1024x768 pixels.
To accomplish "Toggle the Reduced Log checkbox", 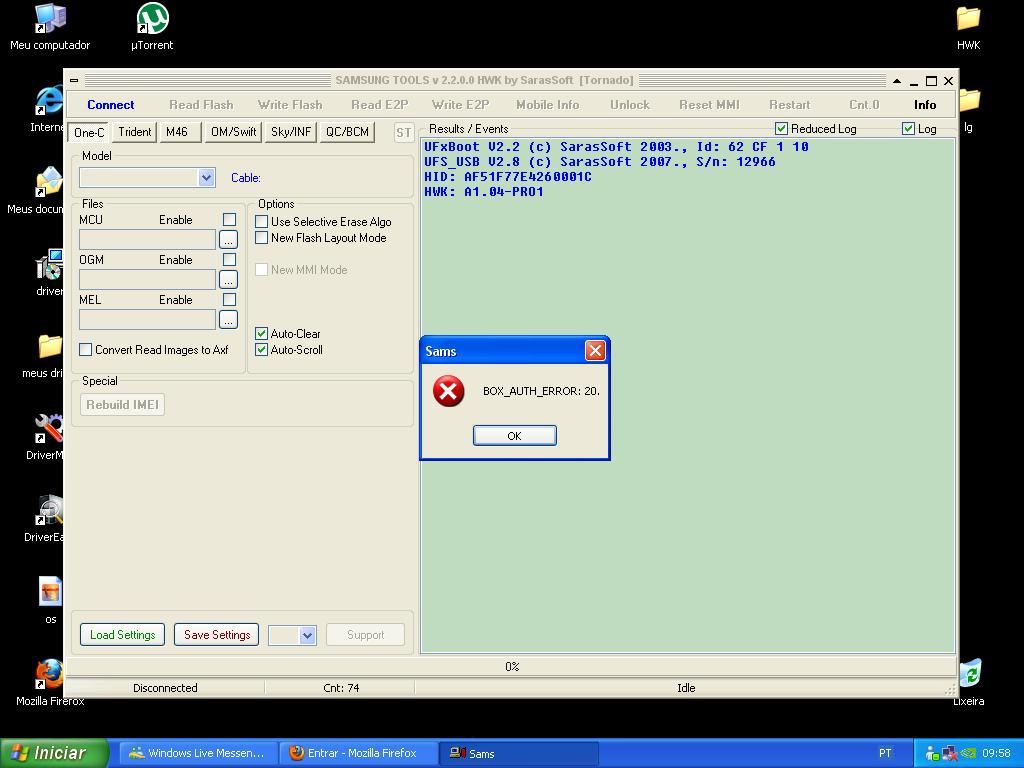I will click(x=781, y=129).
